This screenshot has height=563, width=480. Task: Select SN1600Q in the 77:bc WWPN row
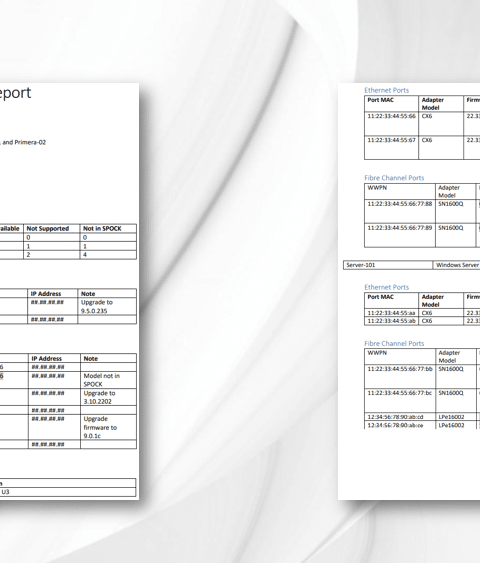451,393
